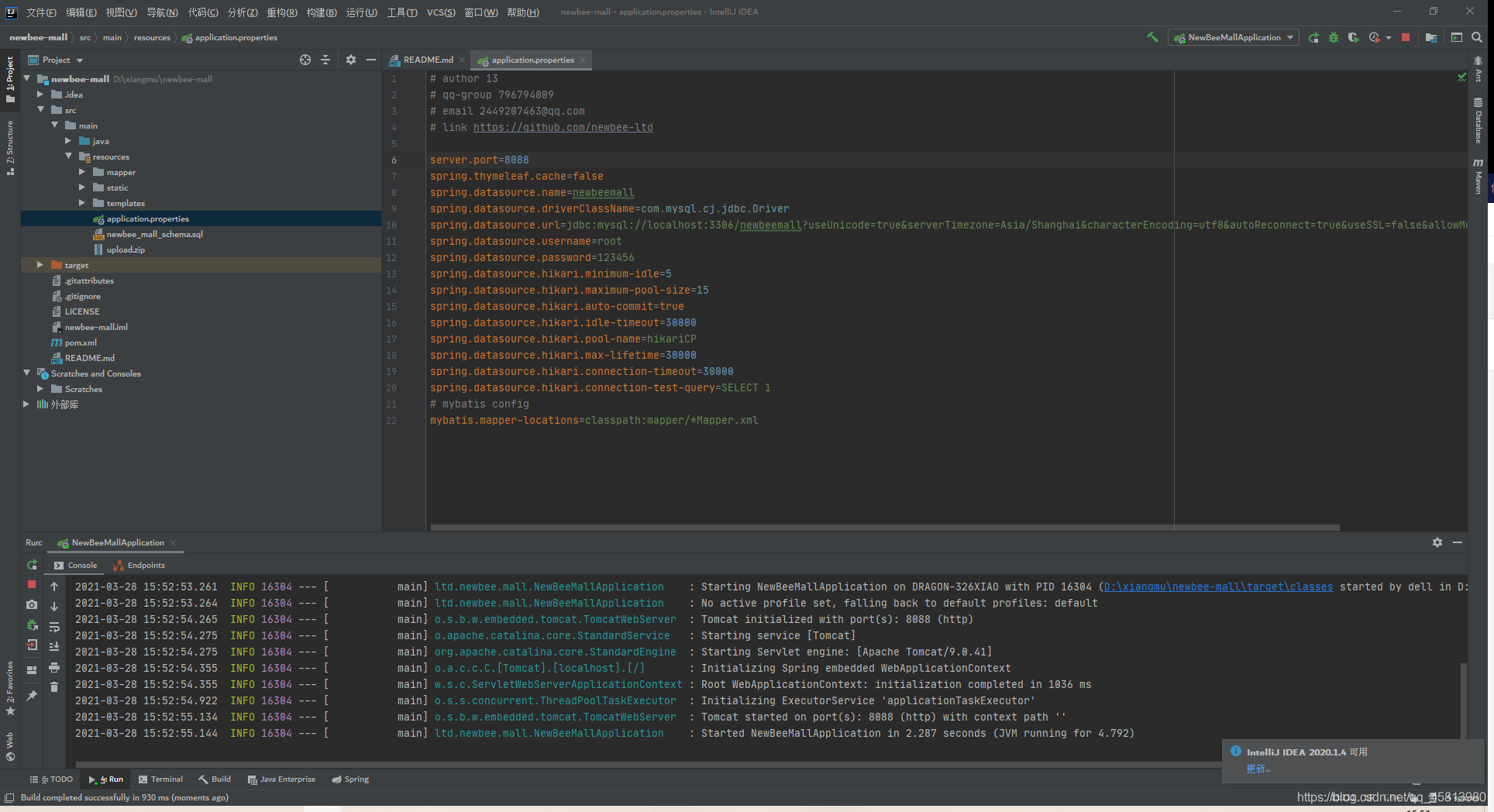Click the Exit icon in Run panel

pyautogui.click(x=32, y=645)
